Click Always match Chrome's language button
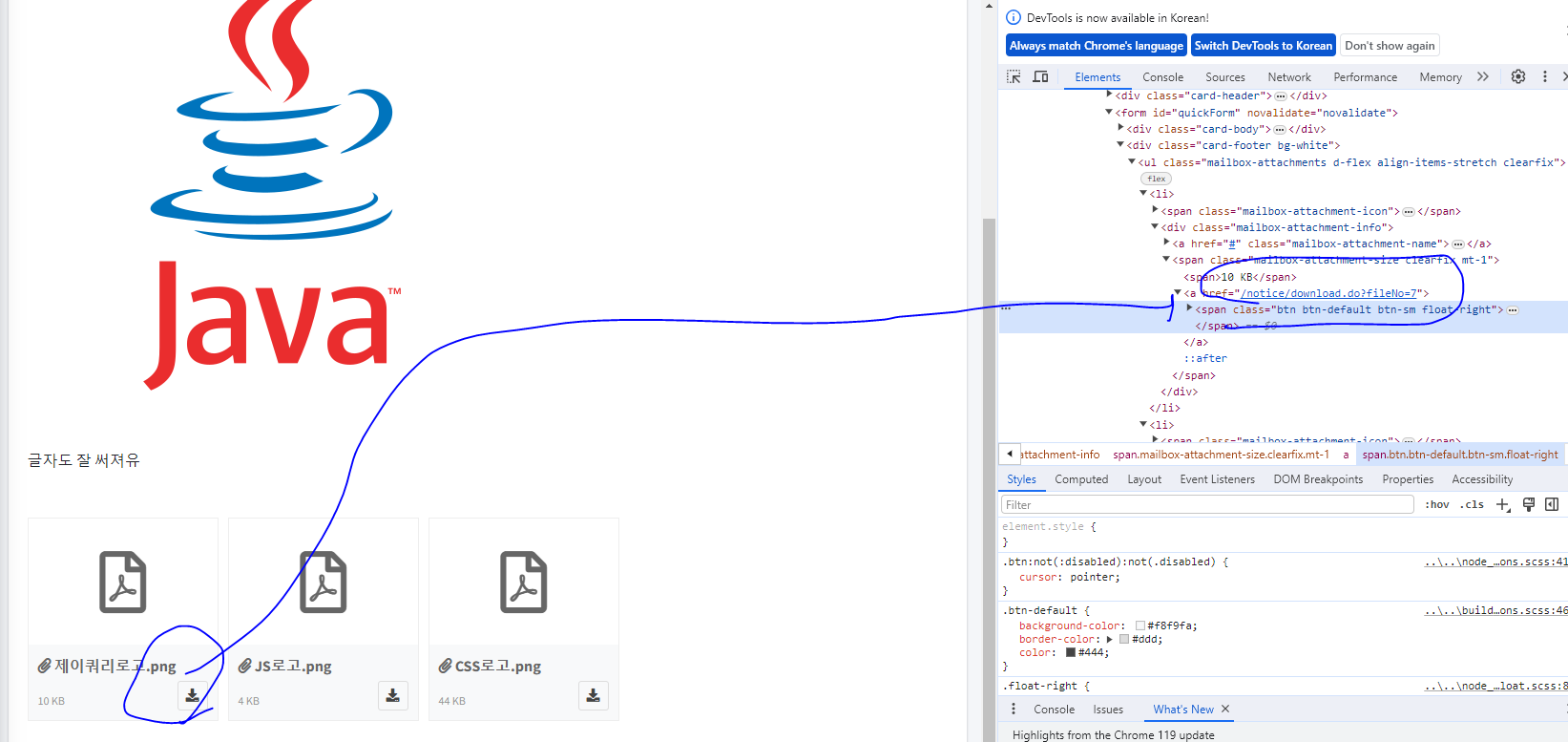 click(x=1097, y=46)
